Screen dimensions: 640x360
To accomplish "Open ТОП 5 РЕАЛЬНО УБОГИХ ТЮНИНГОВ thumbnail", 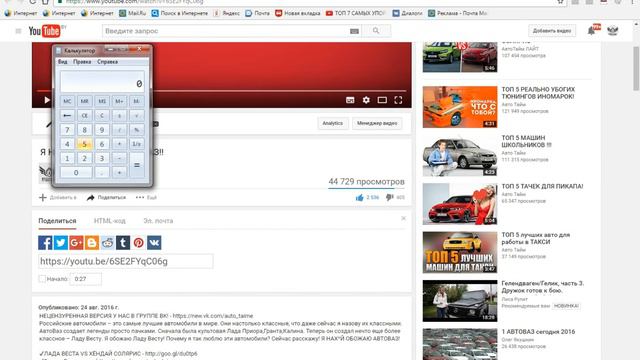I will tap(460, 107).
